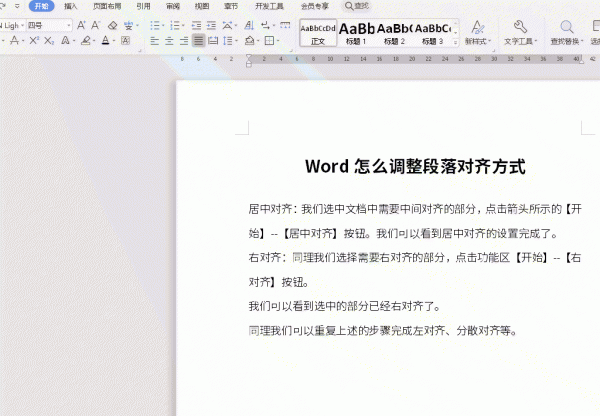
Task: Click the paragraph shading bucket icon
Action: click(x=249, y=40)
